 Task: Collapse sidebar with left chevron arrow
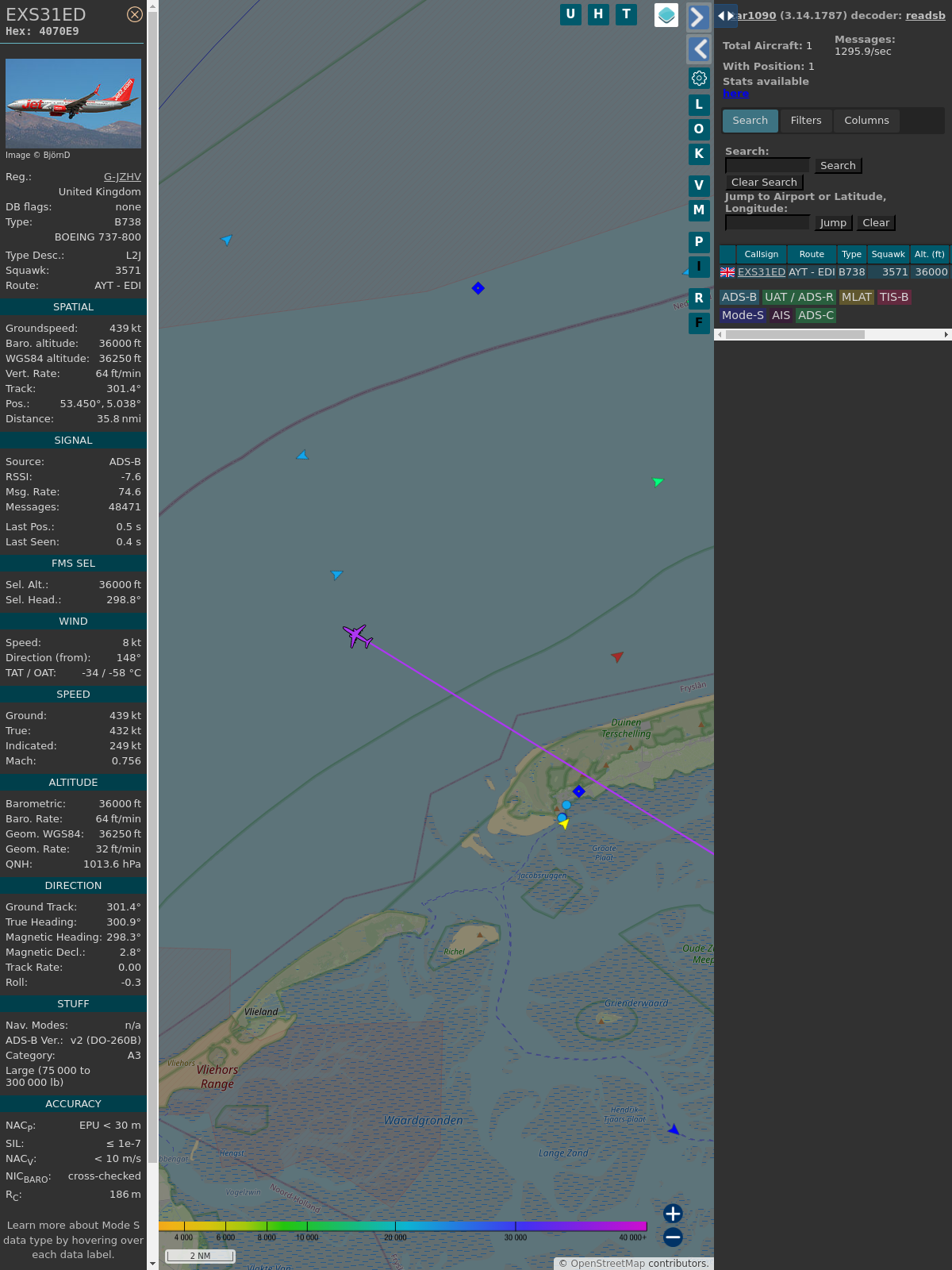point(698,49)
